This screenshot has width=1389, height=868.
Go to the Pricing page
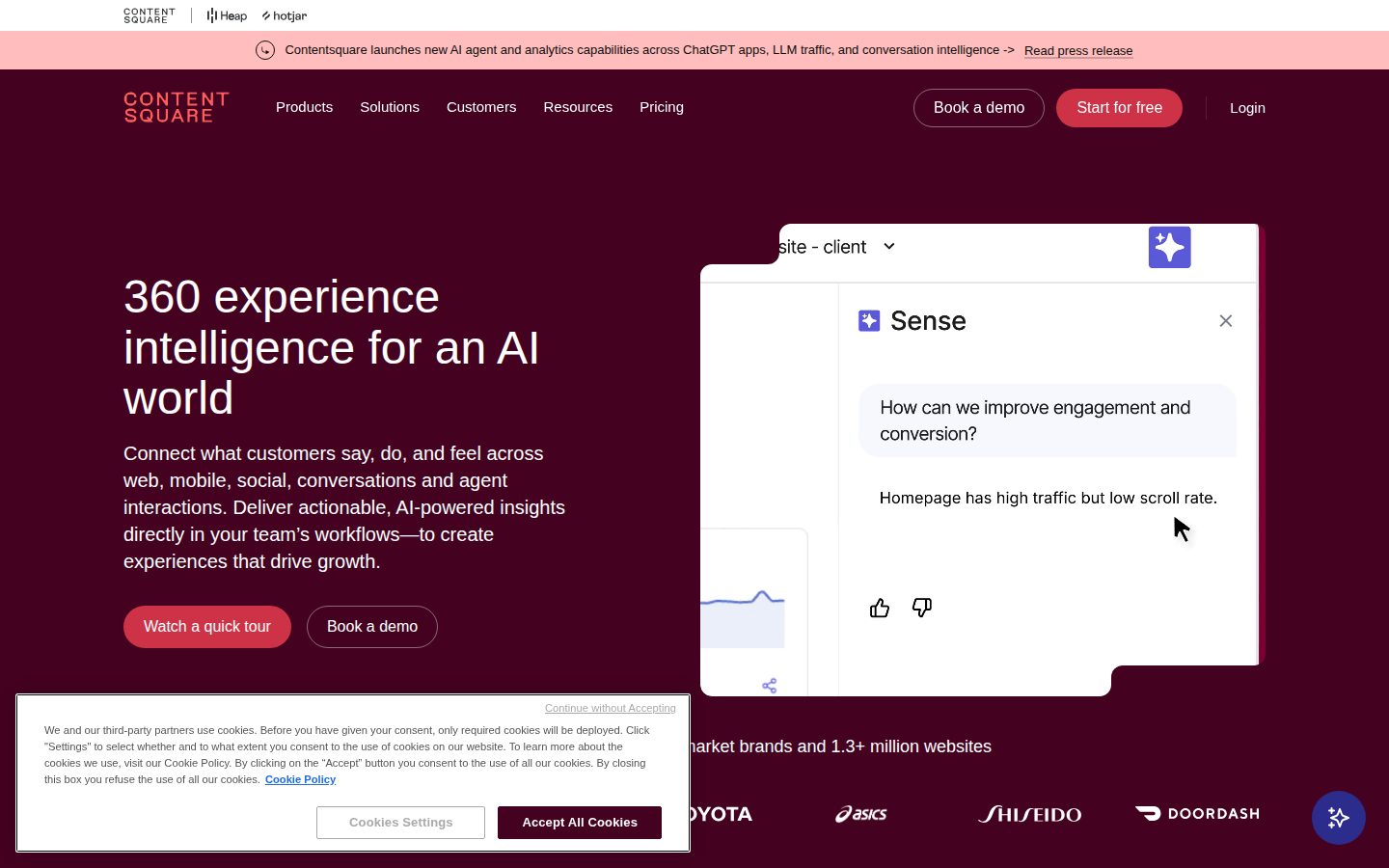pyautogui.click(x=662, y=107)
